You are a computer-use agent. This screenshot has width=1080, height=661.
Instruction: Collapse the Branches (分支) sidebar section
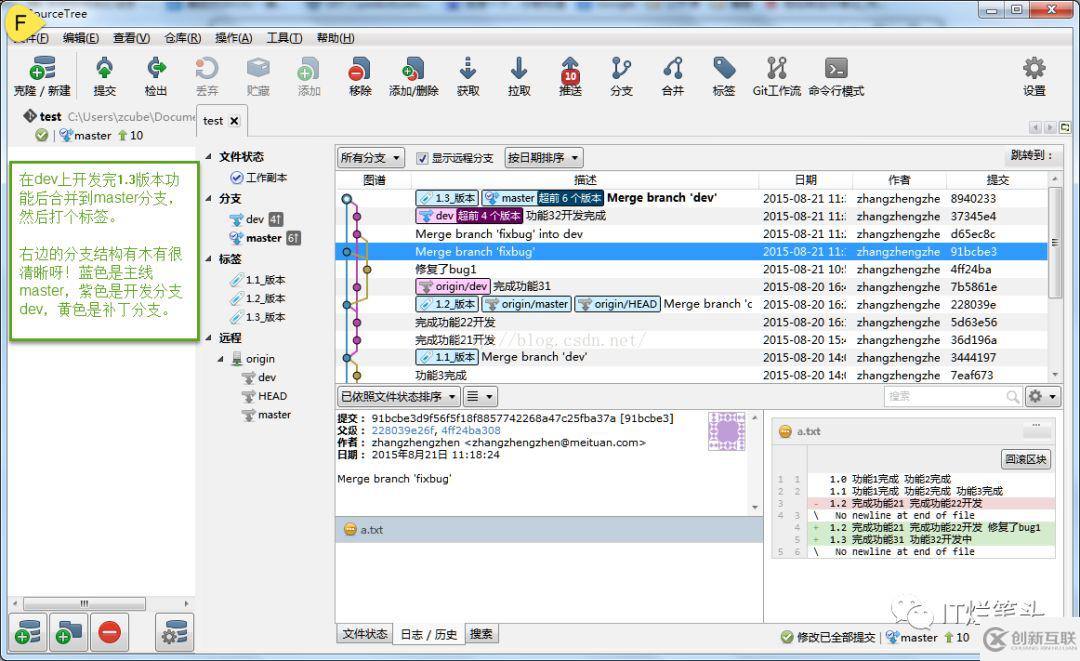208,198
